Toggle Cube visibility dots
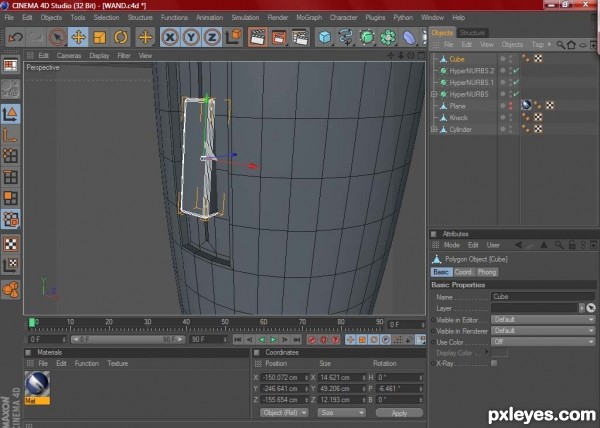 point(510,59)
